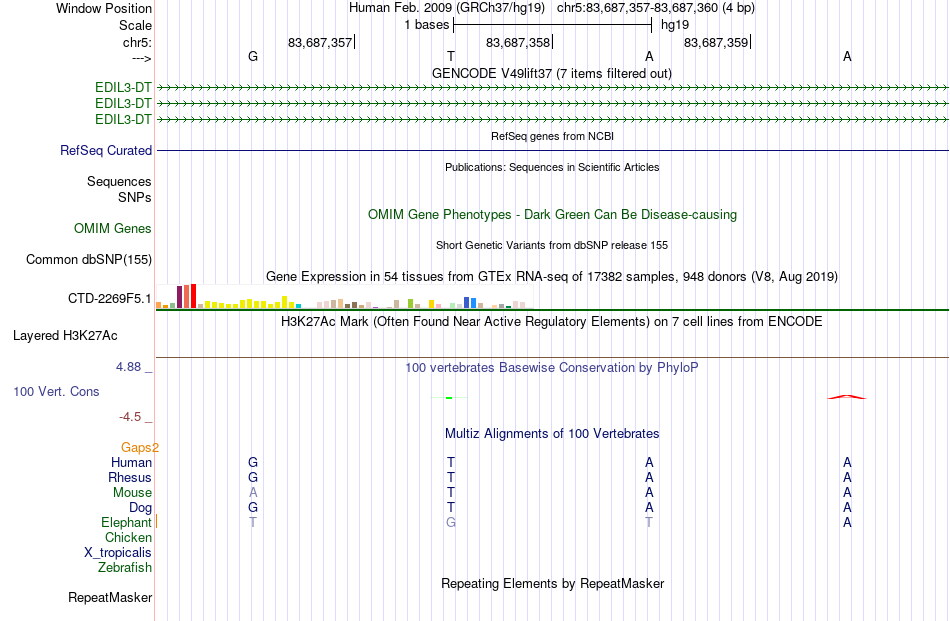The height and width of the screenshot is (621, 950).
Task: Click the -4.5 PhyloP lower scale value
Action: coord(130,417)
